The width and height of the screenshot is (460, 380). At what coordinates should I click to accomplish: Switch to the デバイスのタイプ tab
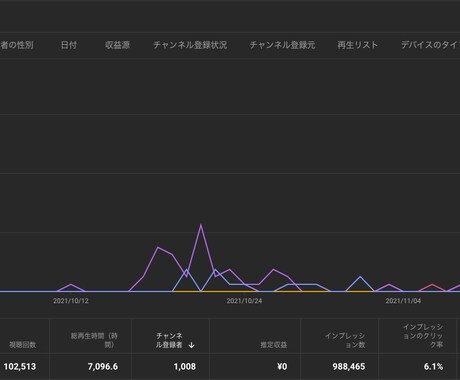[x=430, y=45]
